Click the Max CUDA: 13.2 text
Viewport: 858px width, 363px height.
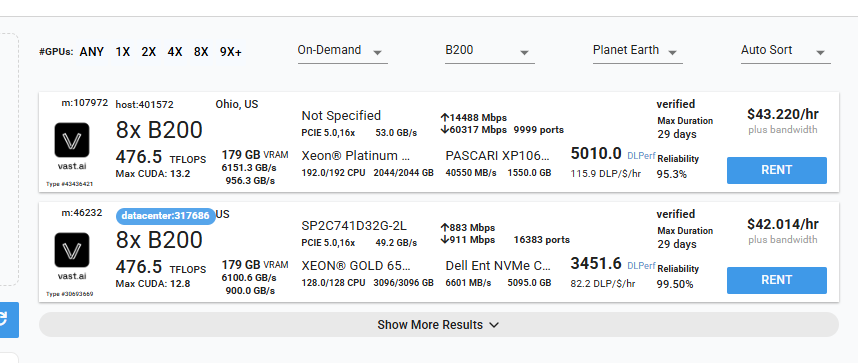click(153, 174)
